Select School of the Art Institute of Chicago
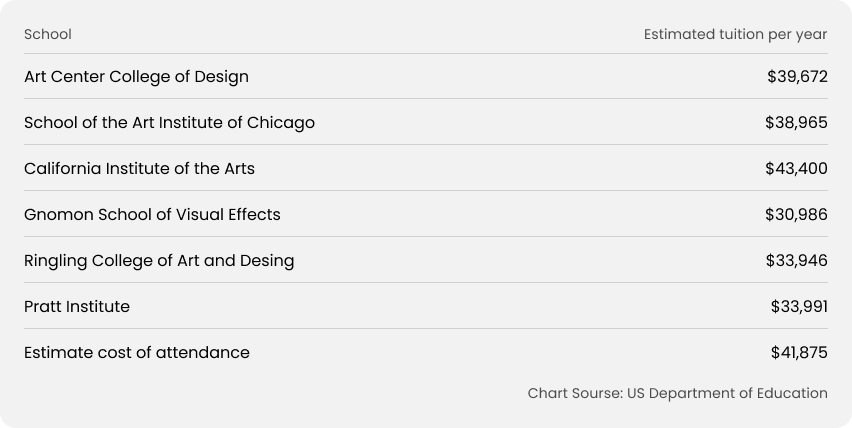 [x=170, y=123]
